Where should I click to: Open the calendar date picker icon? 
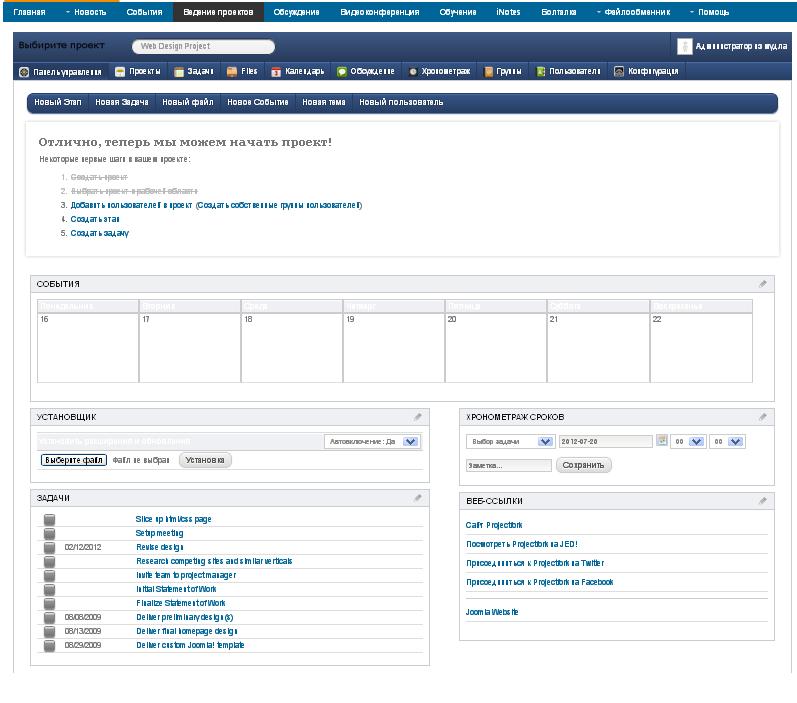click(662, 441)
